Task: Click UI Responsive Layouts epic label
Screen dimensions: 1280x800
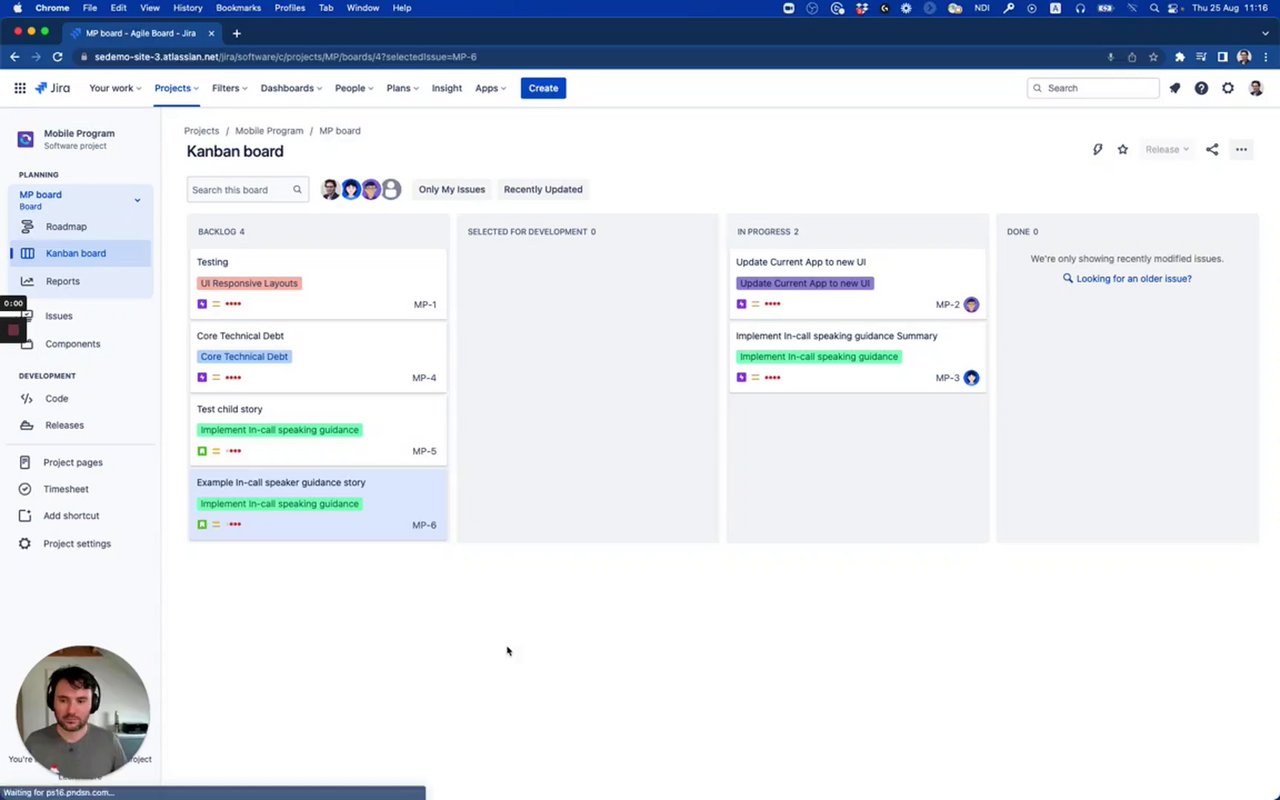Action: tap(249, 283)
